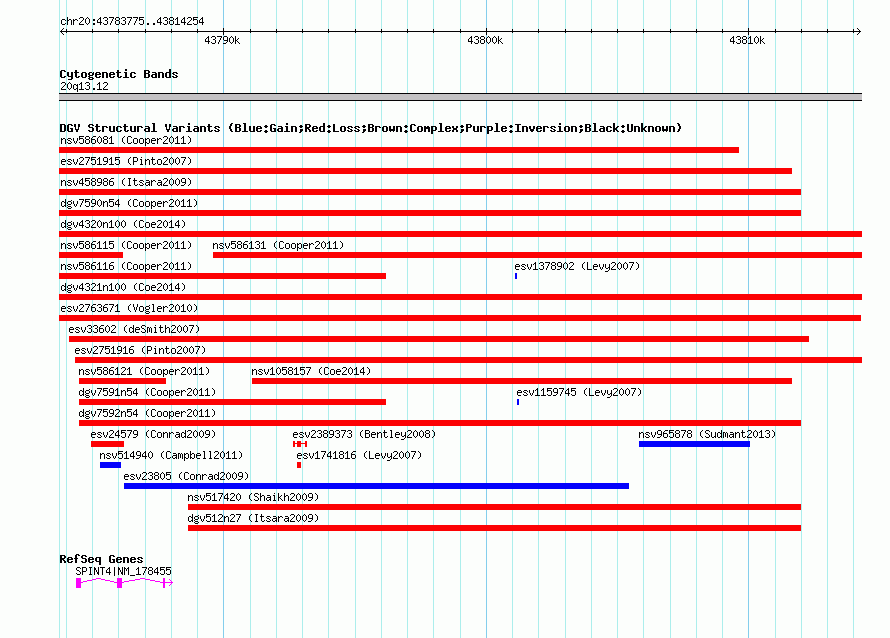Click the 43810k ruler tick label

click(747, 40)
